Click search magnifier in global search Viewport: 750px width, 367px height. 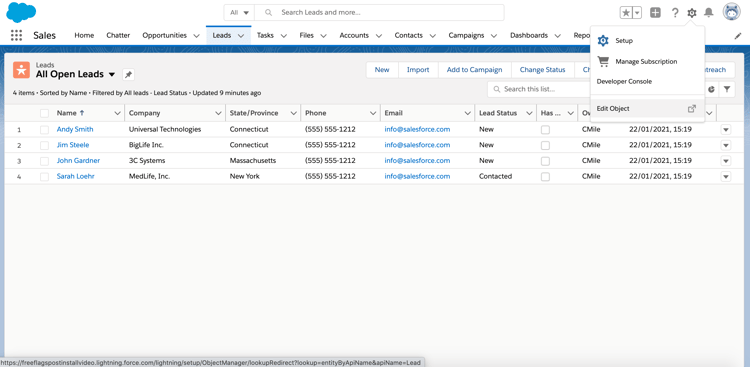(269, 12)
